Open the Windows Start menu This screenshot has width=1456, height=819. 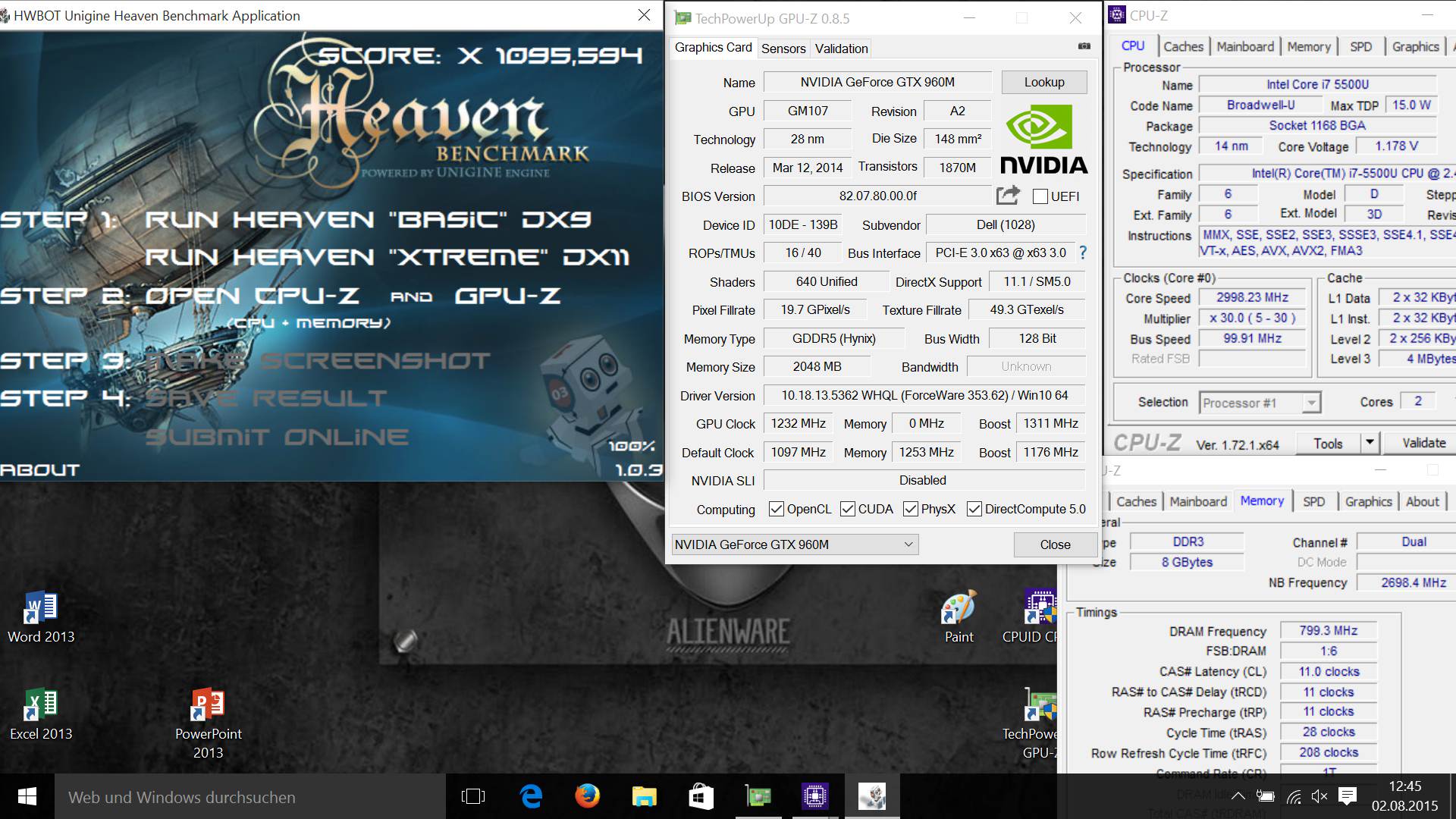[x=27, y=796]
